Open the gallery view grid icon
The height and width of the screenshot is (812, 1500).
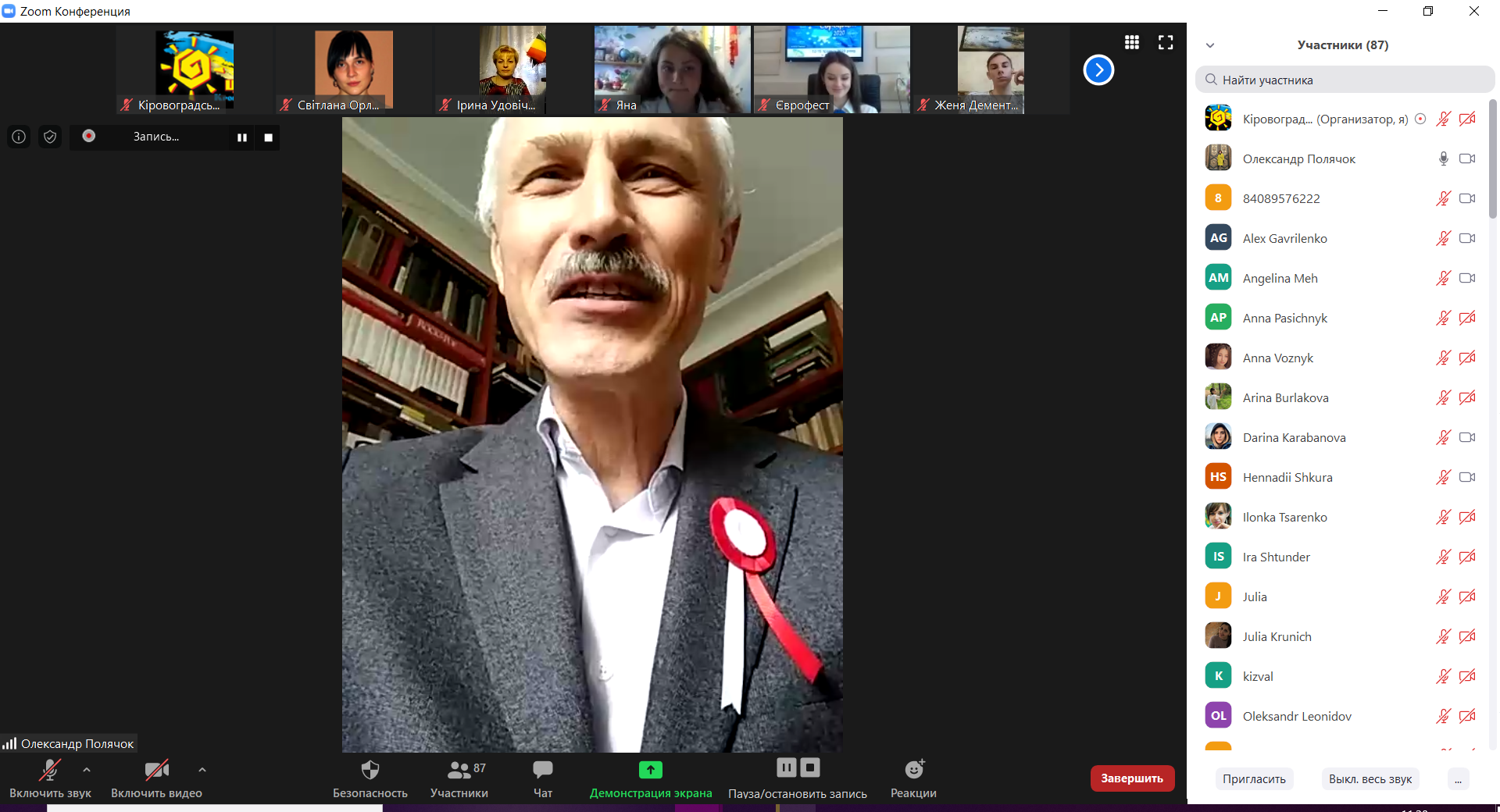1131,43
